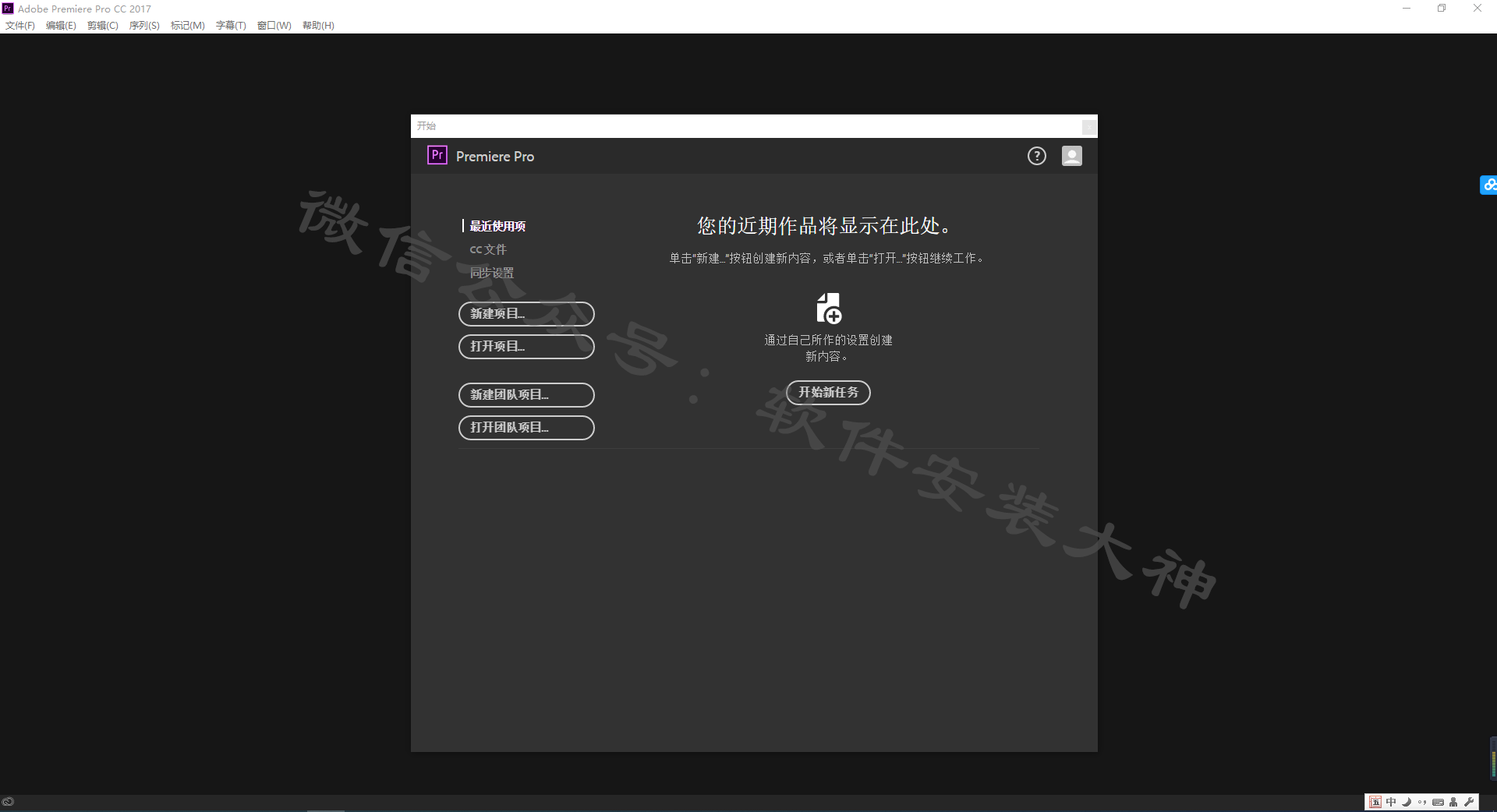Image resolution: width=1497 pixels, height=812 pixels.
Task: Toggle half/full width moon icon
Action: tap(1407, 802)
